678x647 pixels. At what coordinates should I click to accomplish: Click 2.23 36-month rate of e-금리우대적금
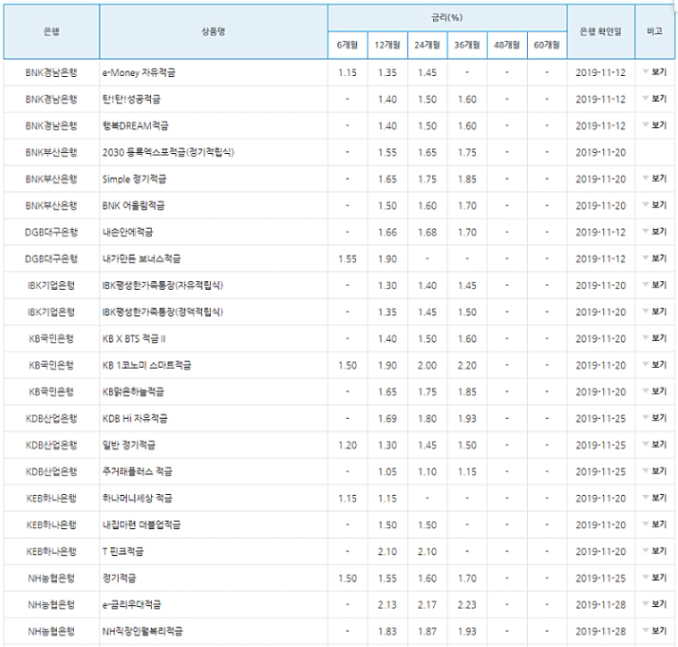467,605
